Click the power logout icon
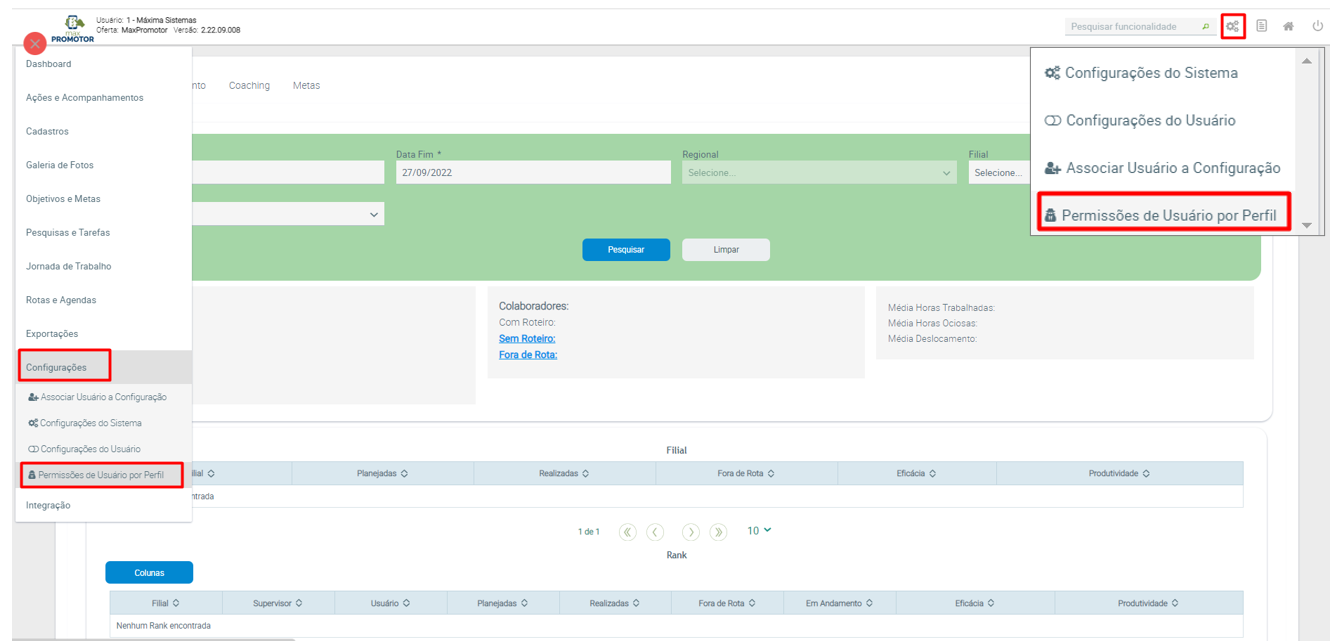Viewport: 1337px width, 641px height. pos(1318,27)
